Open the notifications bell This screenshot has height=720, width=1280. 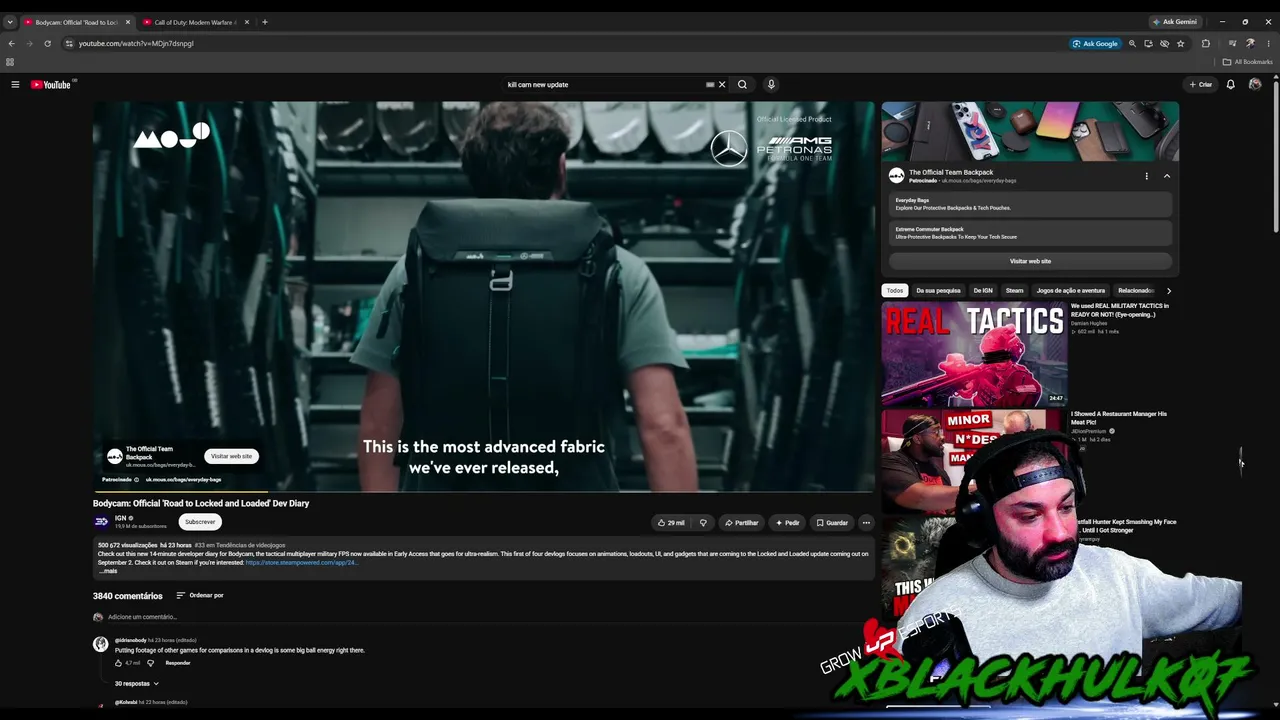click(x=1231, y=85)
